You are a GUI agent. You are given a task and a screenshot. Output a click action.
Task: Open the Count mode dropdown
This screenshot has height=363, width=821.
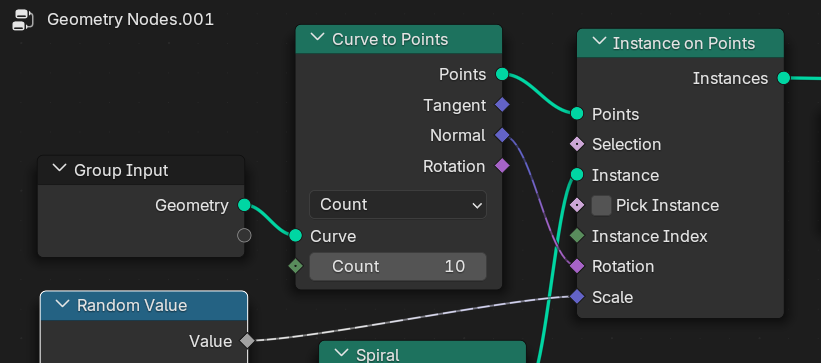tap(398, 204)
